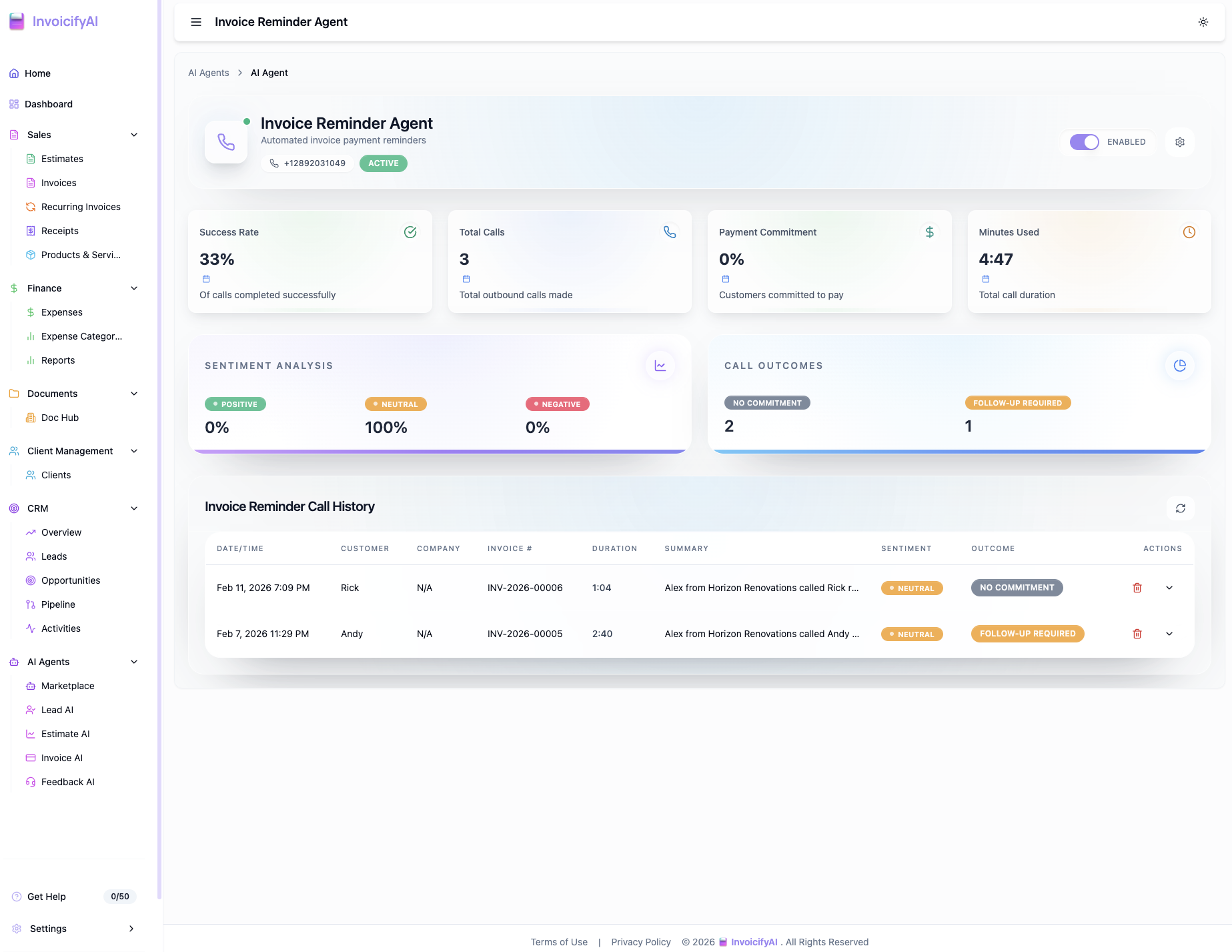Click the calendar icon under Total Calls
1232x952 pixels.
466,279
